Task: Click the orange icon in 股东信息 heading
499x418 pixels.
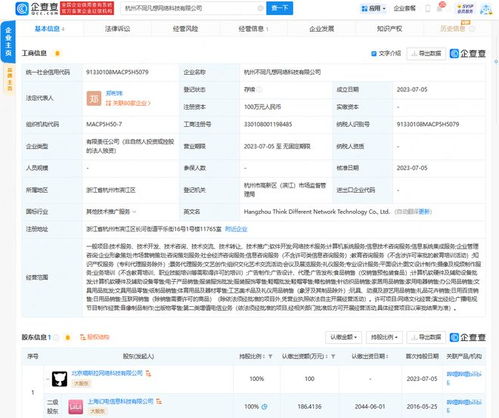Action: (x=68, y=338)
